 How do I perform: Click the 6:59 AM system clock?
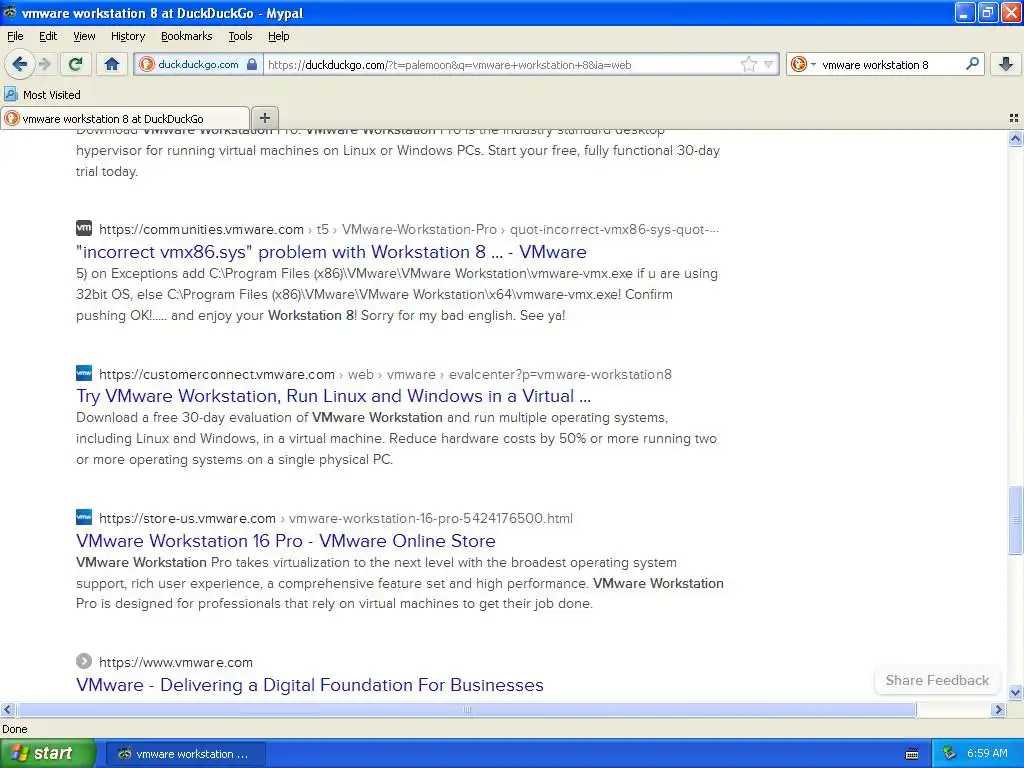(x=987, y=753)
